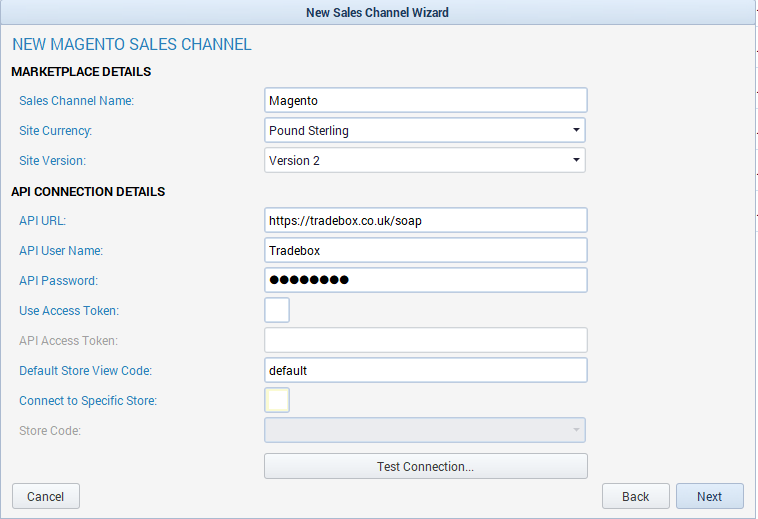The width and height of the screenshot is (758, 519).
Task: Click the Marketplace Details heading
Action: tap(81, 72)
